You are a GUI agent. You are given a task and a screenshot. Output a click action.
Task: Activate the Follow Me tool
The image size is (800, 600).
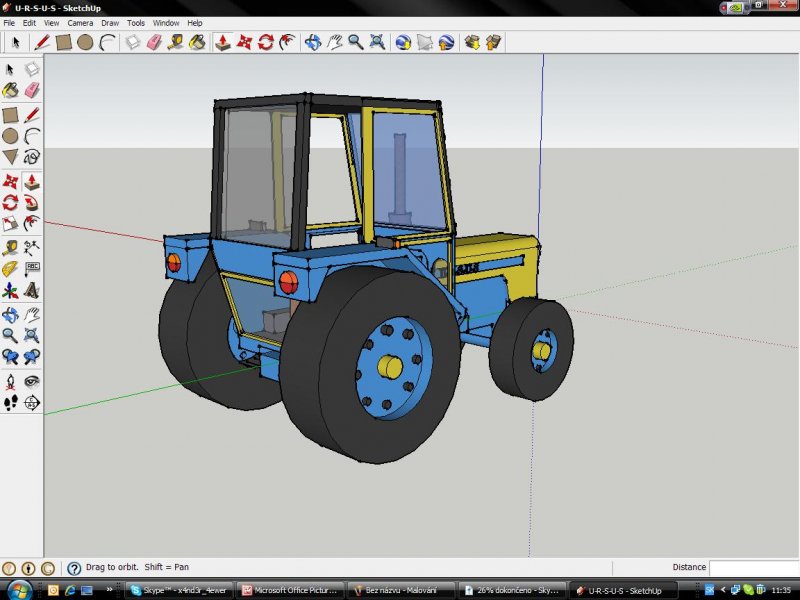pyautogui.click(x=32, y=203)
